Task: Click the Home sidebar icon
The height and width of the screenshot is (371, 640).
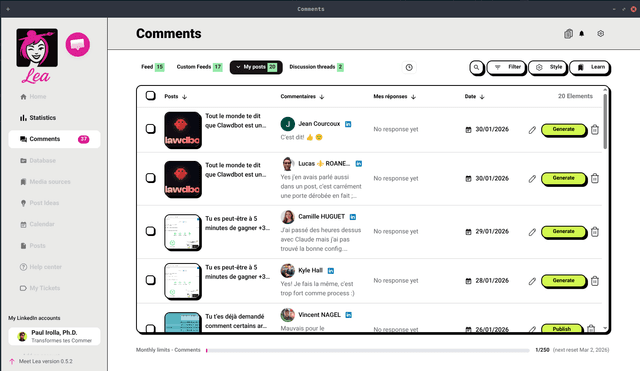Action: click(x=23, y=97)
